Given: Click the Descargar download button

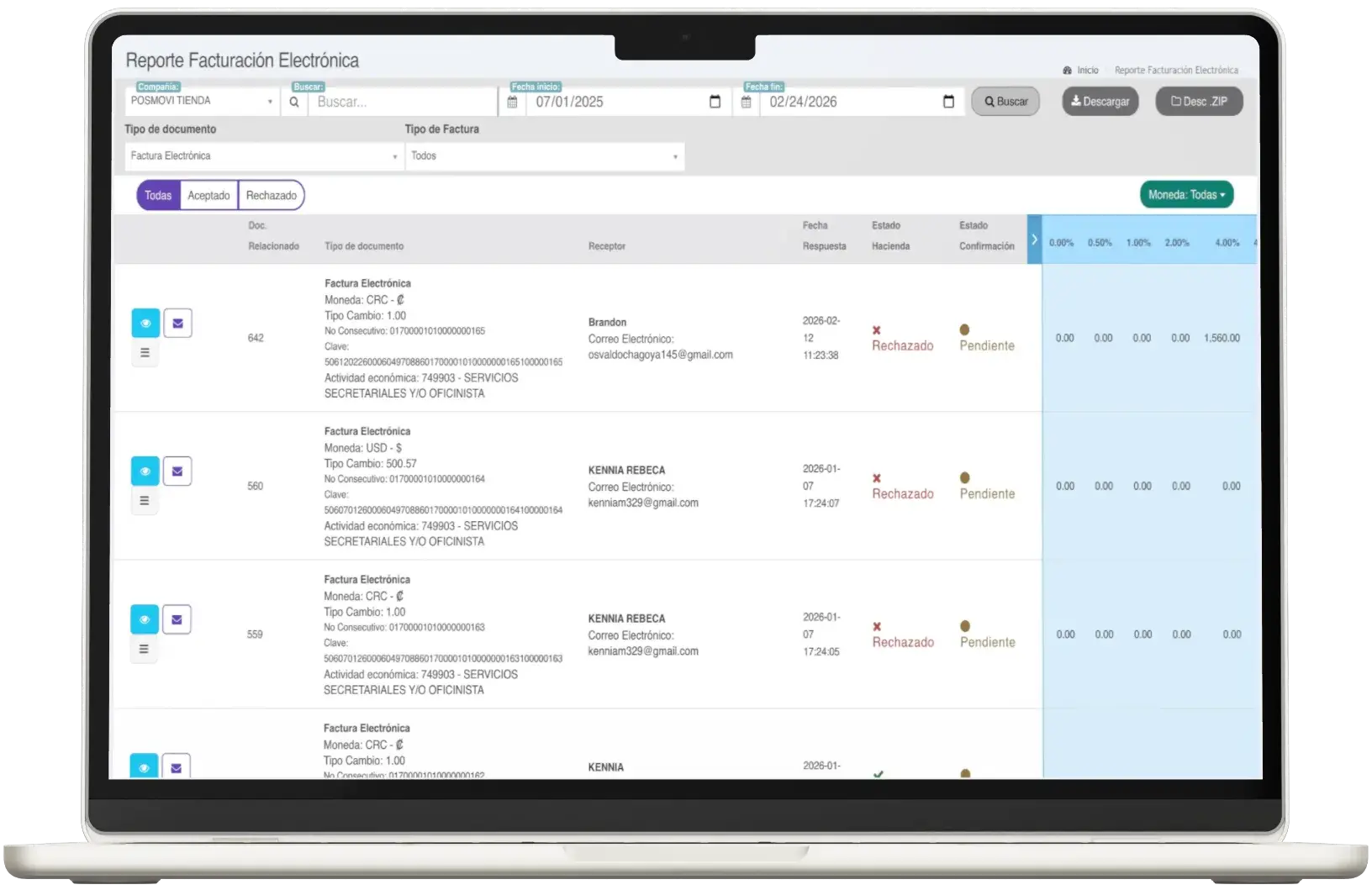Looking at the screenshot, I should (x=1100, y=102).
